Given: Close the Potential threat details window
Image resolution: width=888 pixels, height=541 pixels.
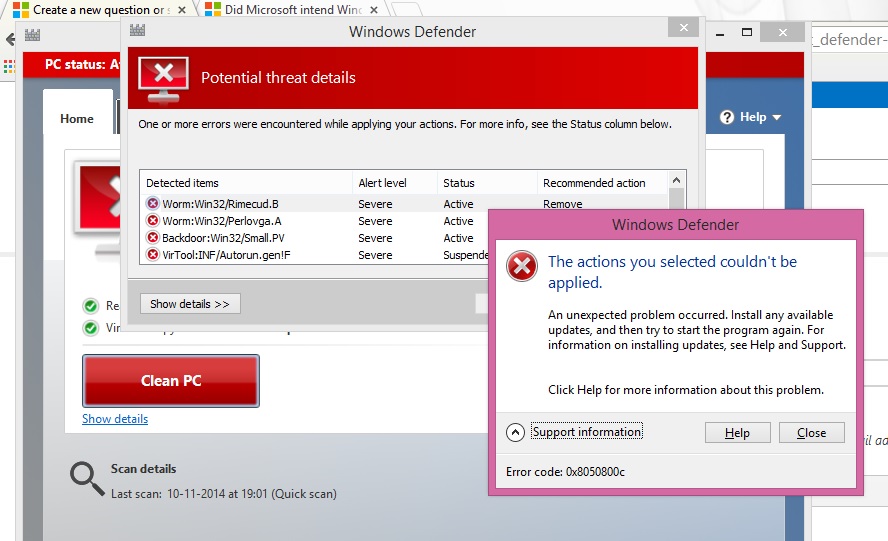Looking at the screenshot, I should click(684, 27).
